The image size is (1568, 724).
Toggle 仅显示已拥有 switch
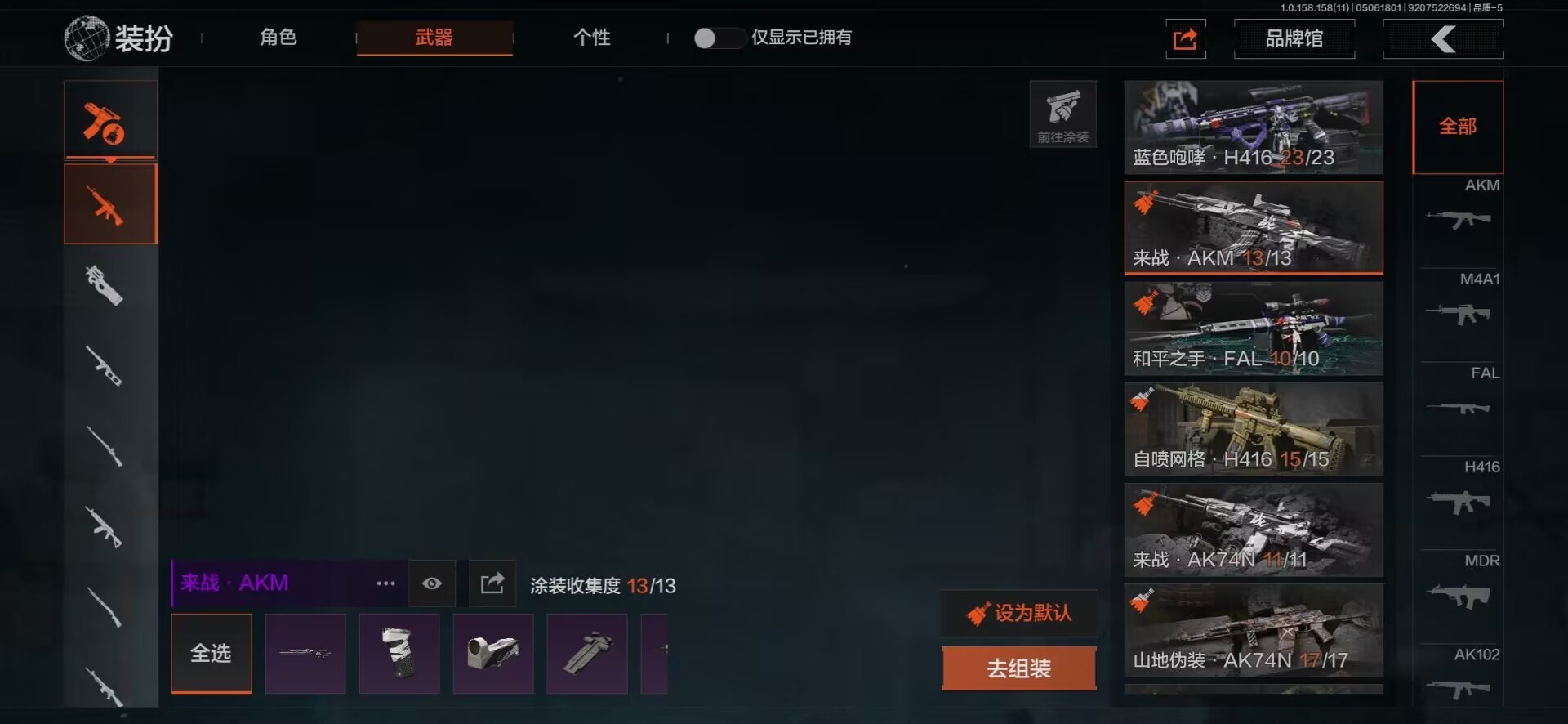coord(719,38)
